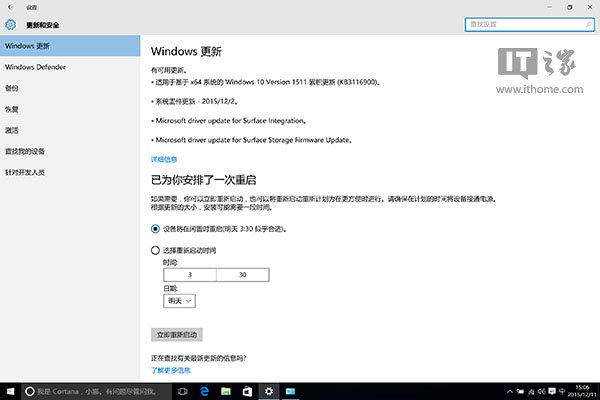This screenshot has width=600, height=400.
Task: Open the 详细信息 link
Action: coord(164,159)
